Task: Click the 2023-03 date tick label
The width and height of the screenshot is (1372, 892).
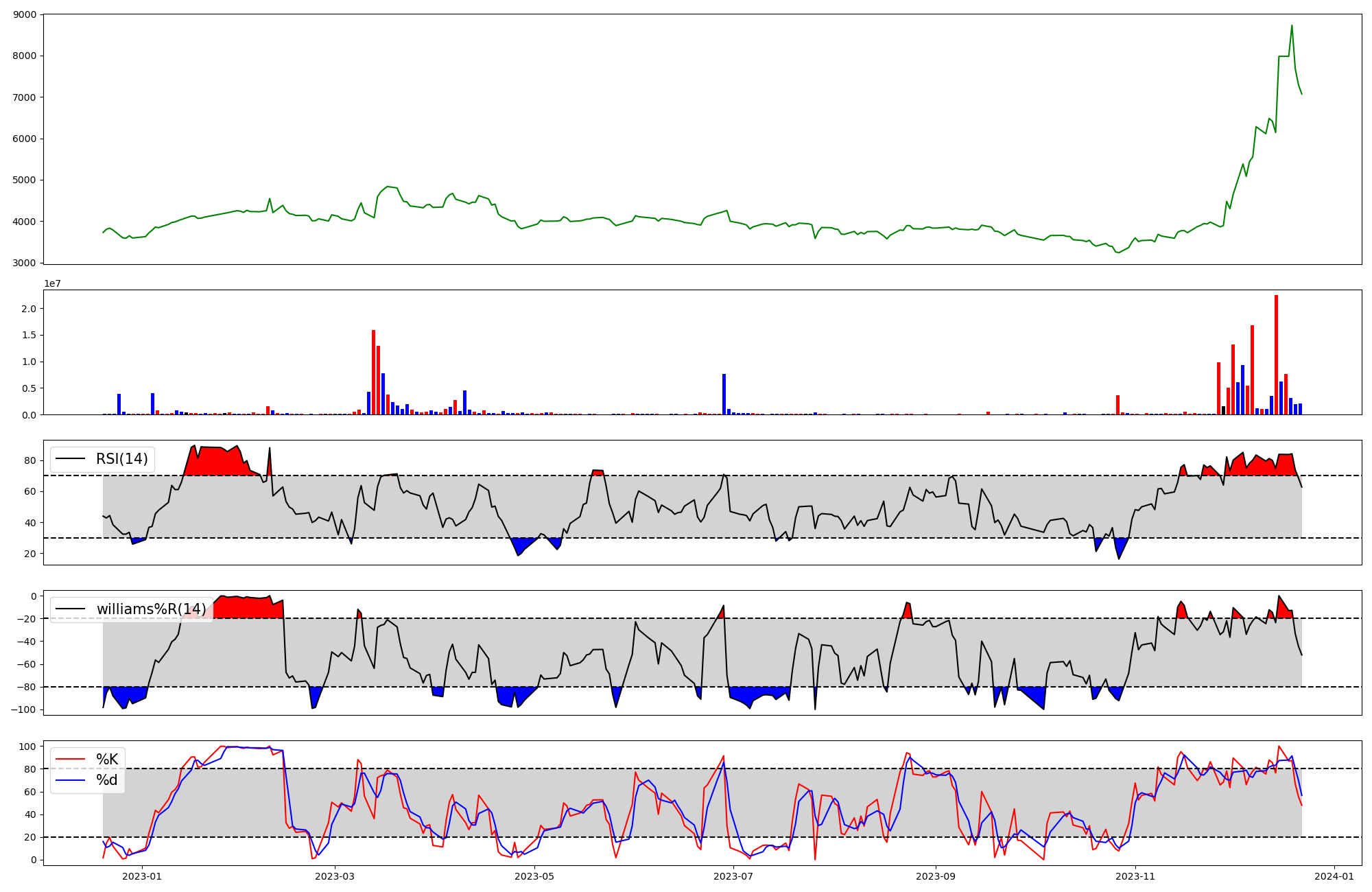Action: 335,876
